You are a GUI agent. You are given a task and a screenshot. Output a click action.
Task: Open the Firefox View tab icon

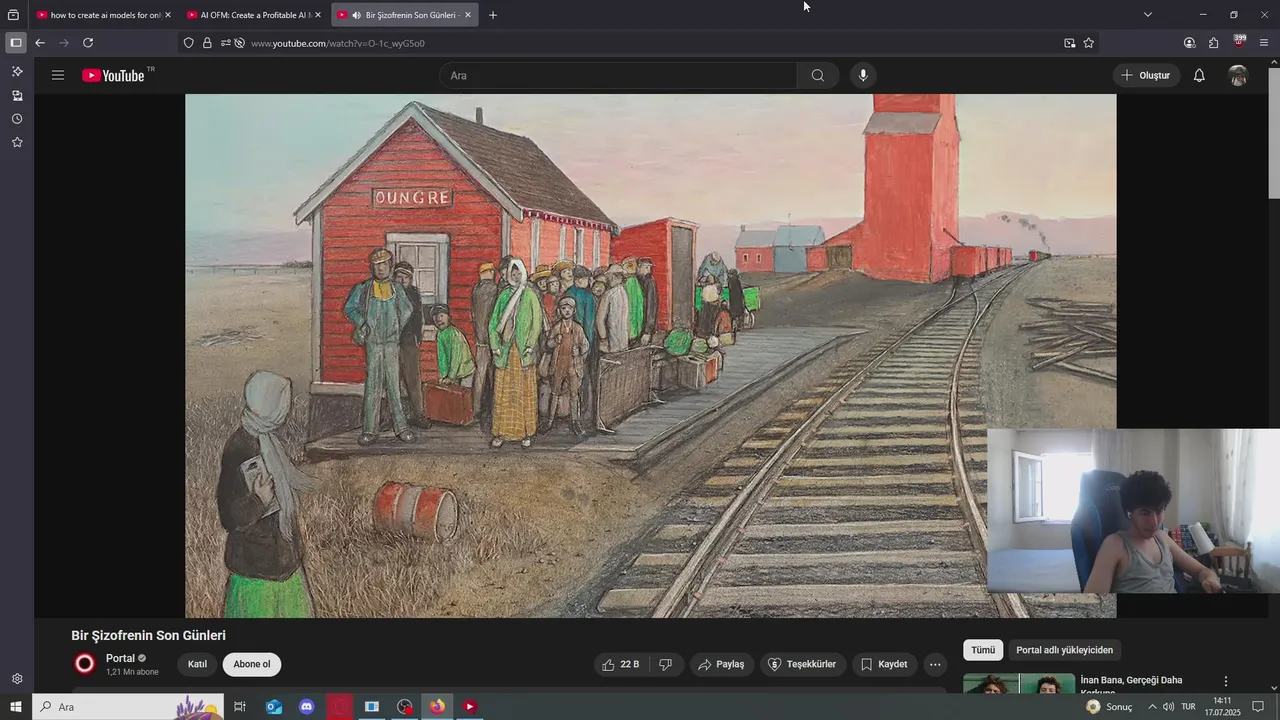tap(13, 15)
